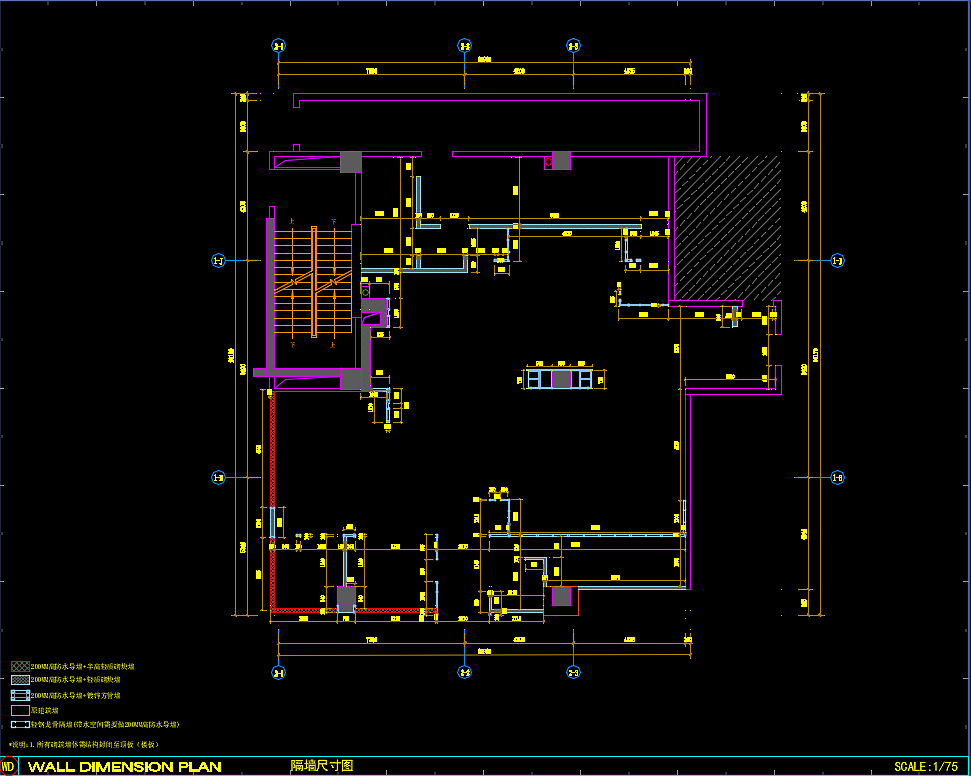Click the SCALE:1/75 label

coord(926,767)
